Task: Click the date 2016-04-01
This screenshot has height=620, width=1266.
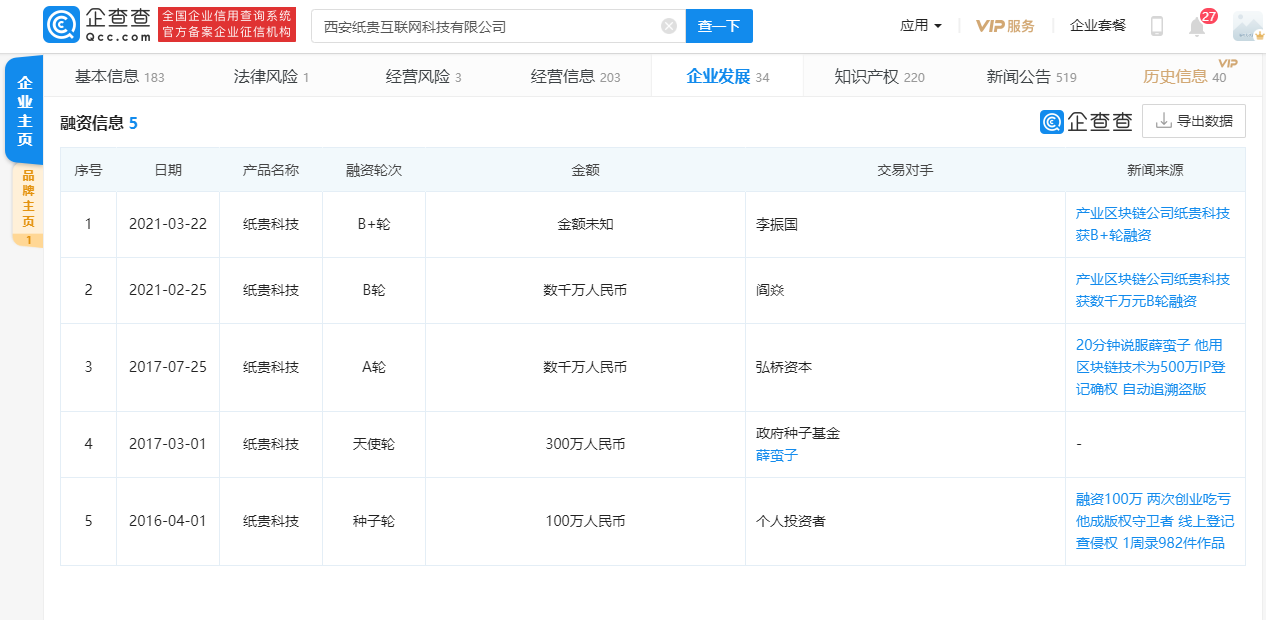Action: pyautogui.click(x=168, y=521)
